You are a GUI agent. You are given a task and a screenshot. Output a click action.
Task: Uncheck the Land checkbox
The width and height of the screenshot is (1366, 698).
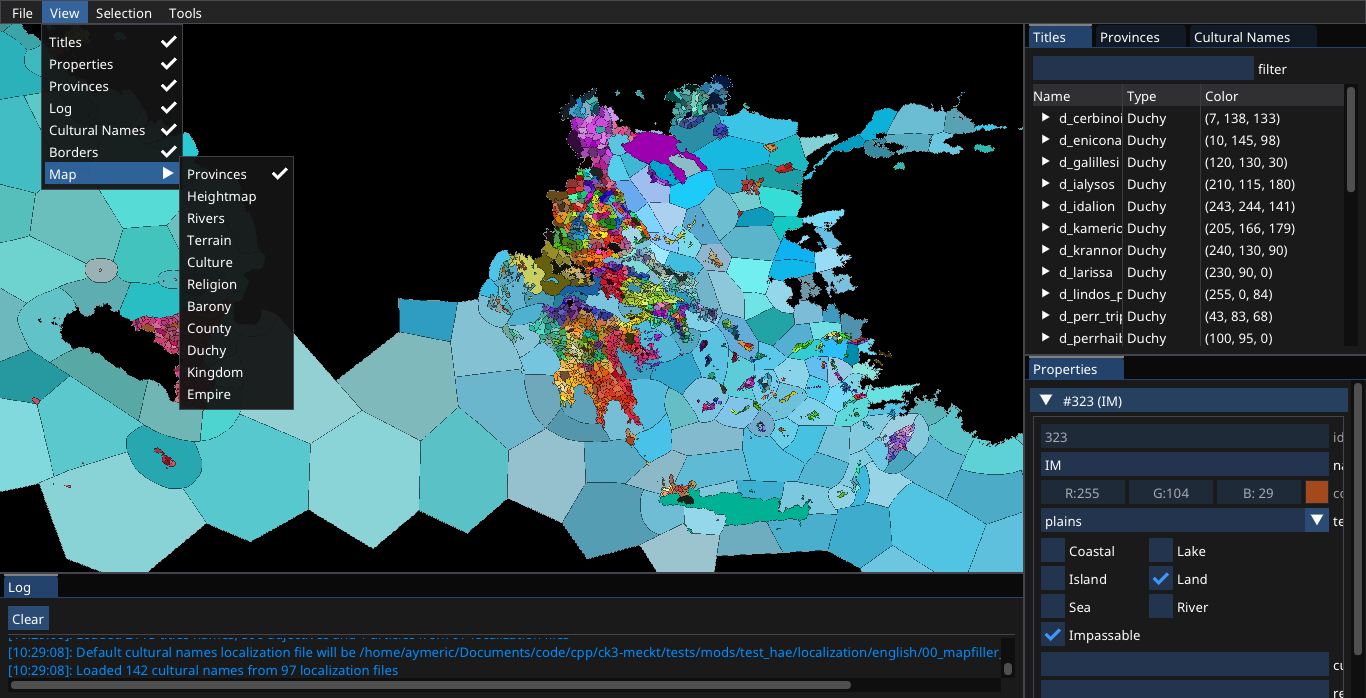pyautogui.click(x=1161, y=579)
